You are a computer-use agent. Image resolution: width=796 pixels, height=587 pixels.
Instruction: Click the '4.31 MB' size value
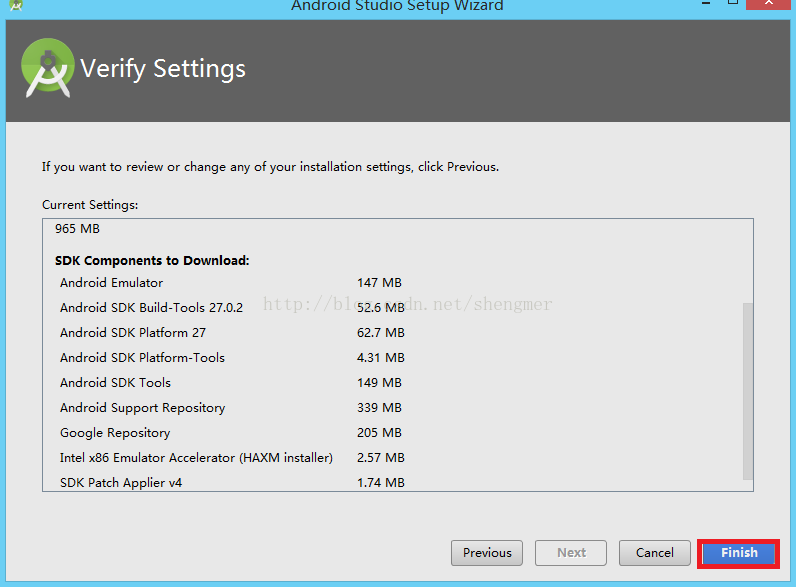click(381, 357)
